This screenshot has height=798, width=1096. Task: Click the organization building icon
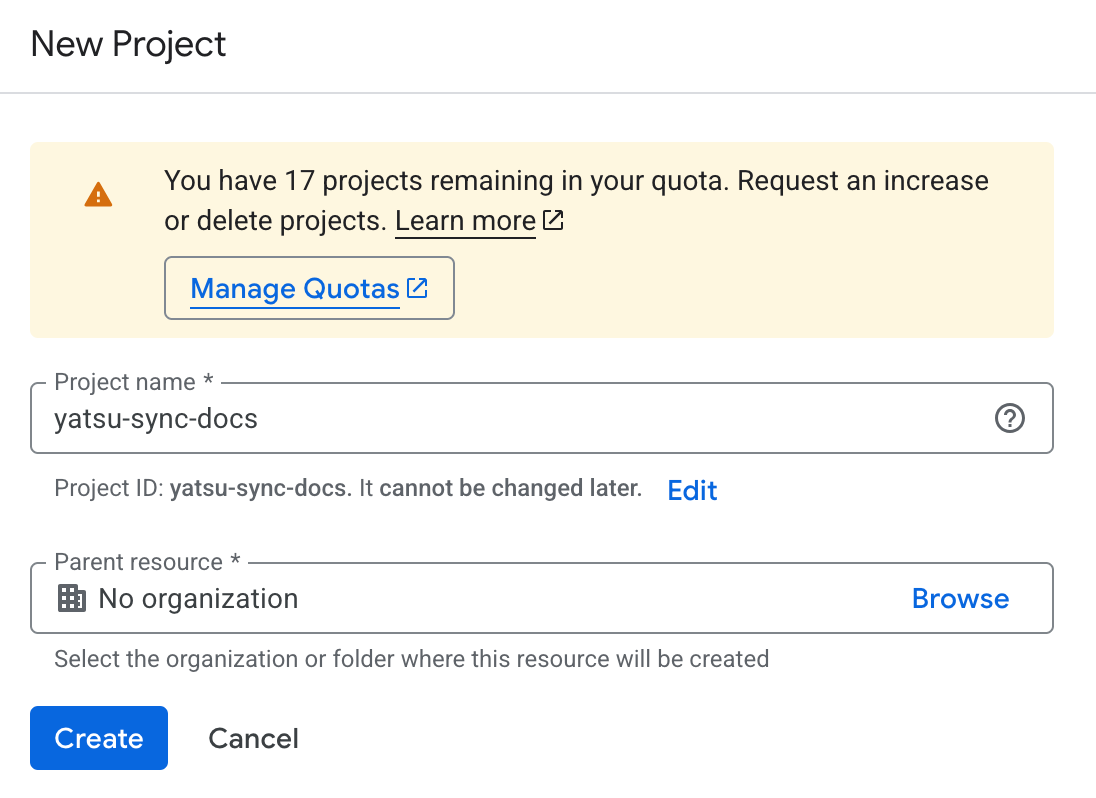pyautogui.click(x=72, y=599)
